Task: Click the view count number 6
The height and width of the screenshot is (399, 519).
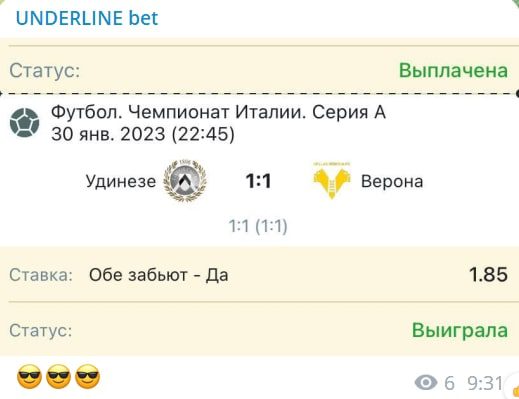Action: click(449, 383)
